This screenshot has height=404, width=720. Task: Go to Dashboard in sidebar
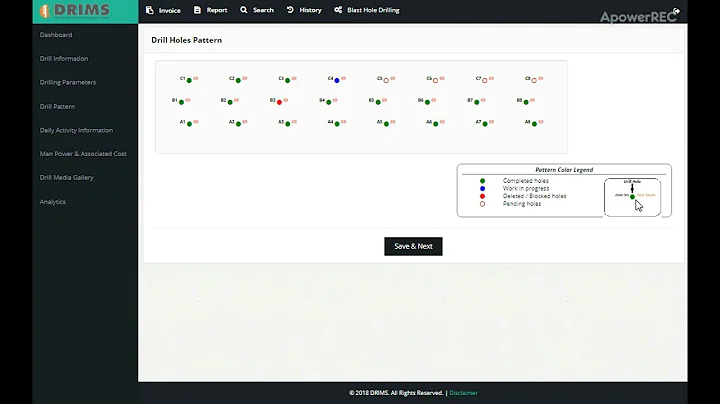tap(56, 35)
